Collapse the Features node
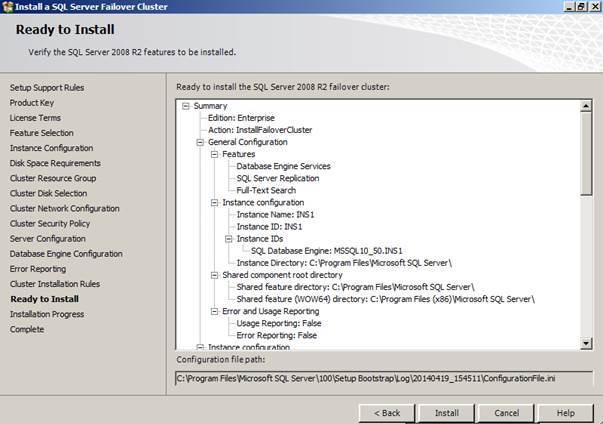Viewport: 603px width, 424px height. point(214,154)
